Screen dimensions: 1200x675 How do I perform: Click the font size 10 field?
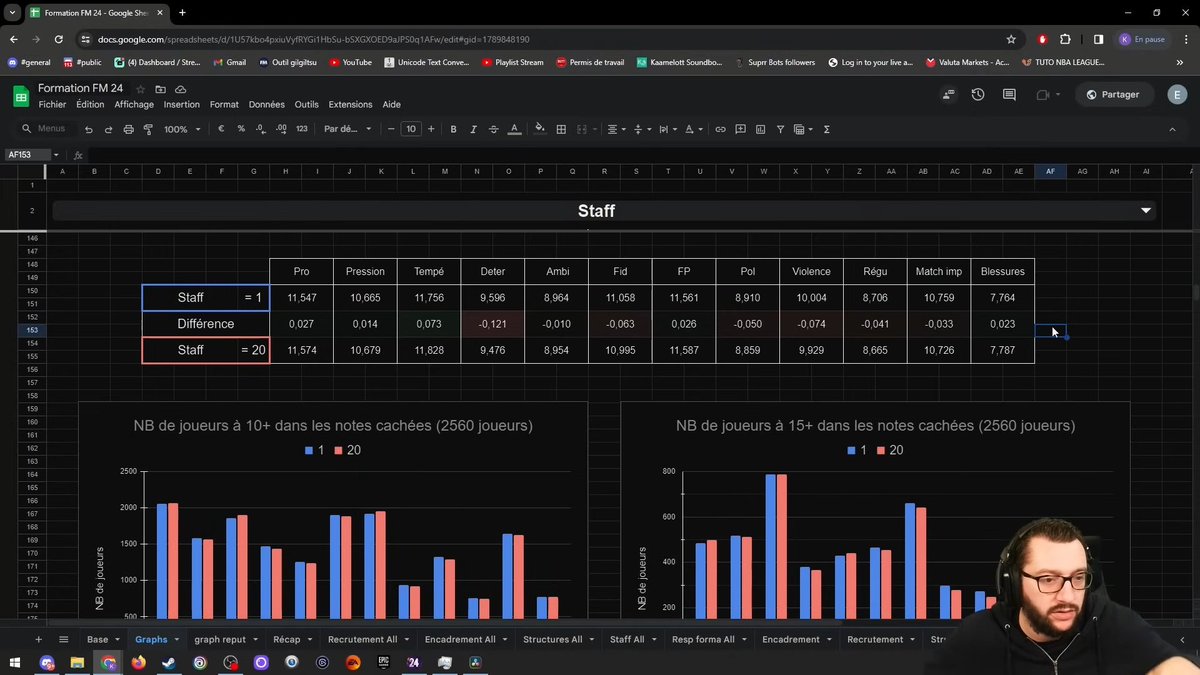coord(411,129)
